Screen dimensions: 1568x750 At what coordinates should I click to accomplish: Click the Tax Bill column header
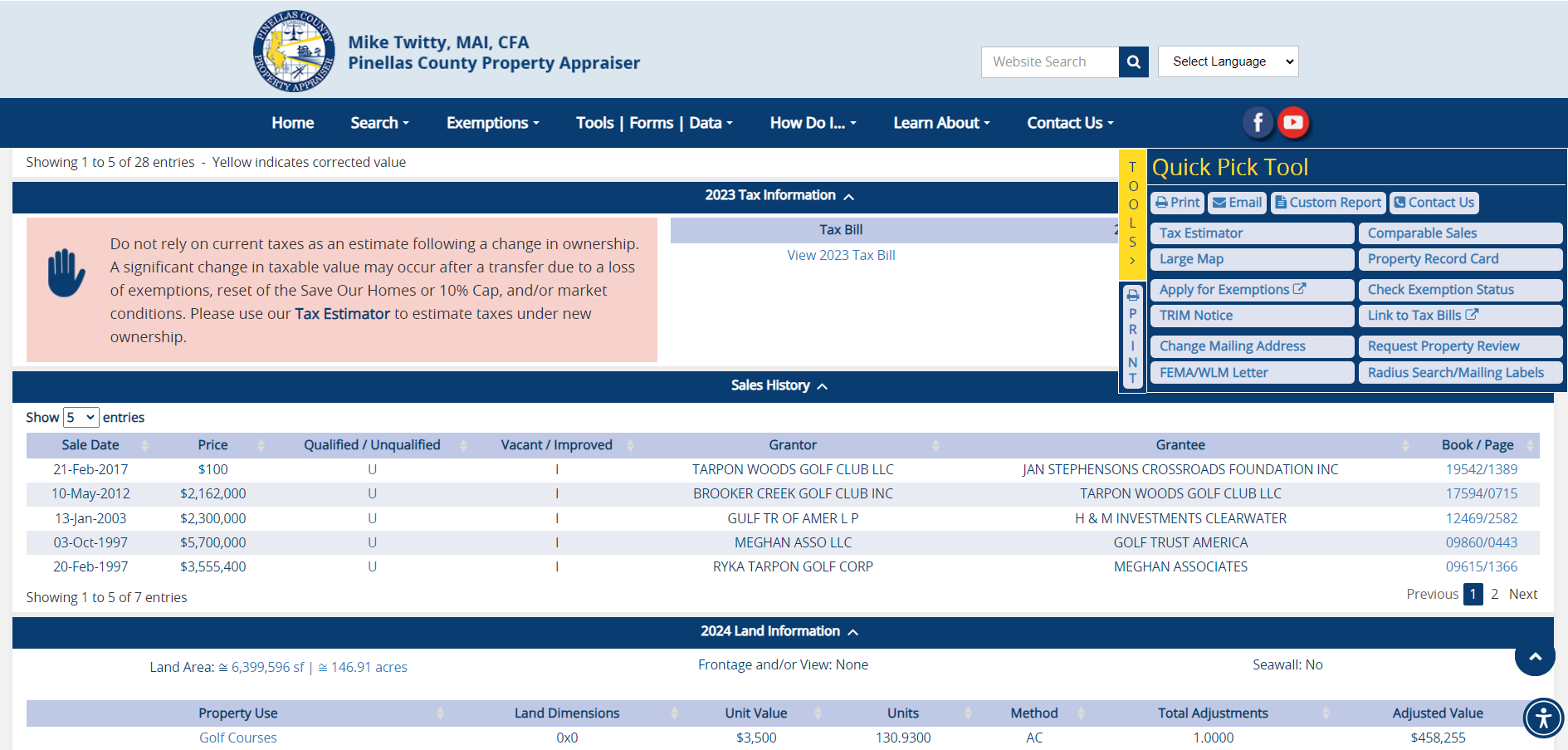click(841, 230)
